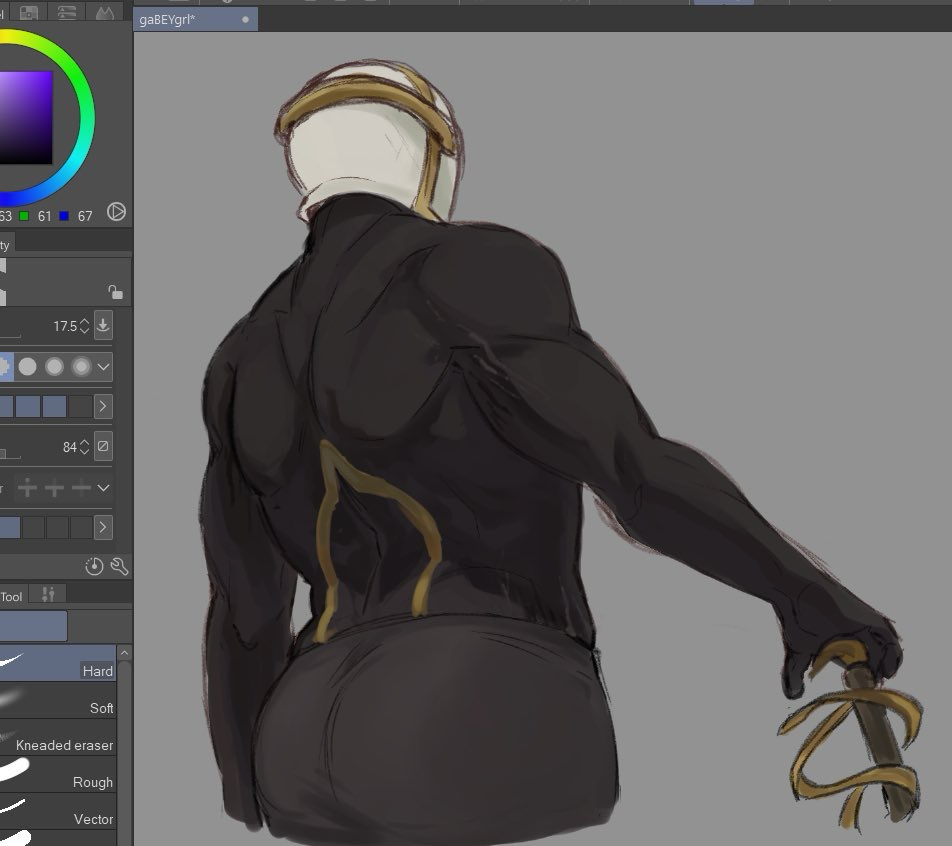Screen dimensions: 952x846
Task: Select the second anti-aliasing circle option
Action: [28, 367]
